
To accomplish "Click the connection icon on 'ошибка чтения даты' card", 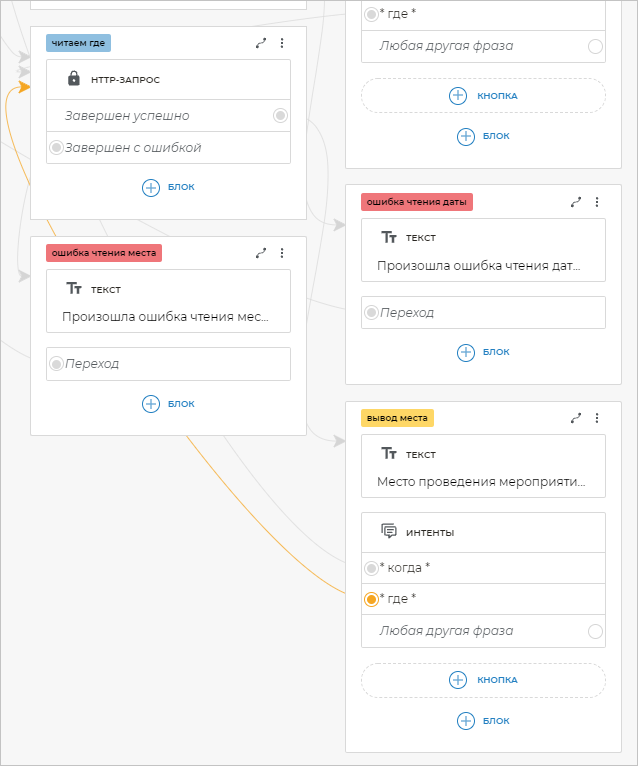I will click(x=576, y=201).
